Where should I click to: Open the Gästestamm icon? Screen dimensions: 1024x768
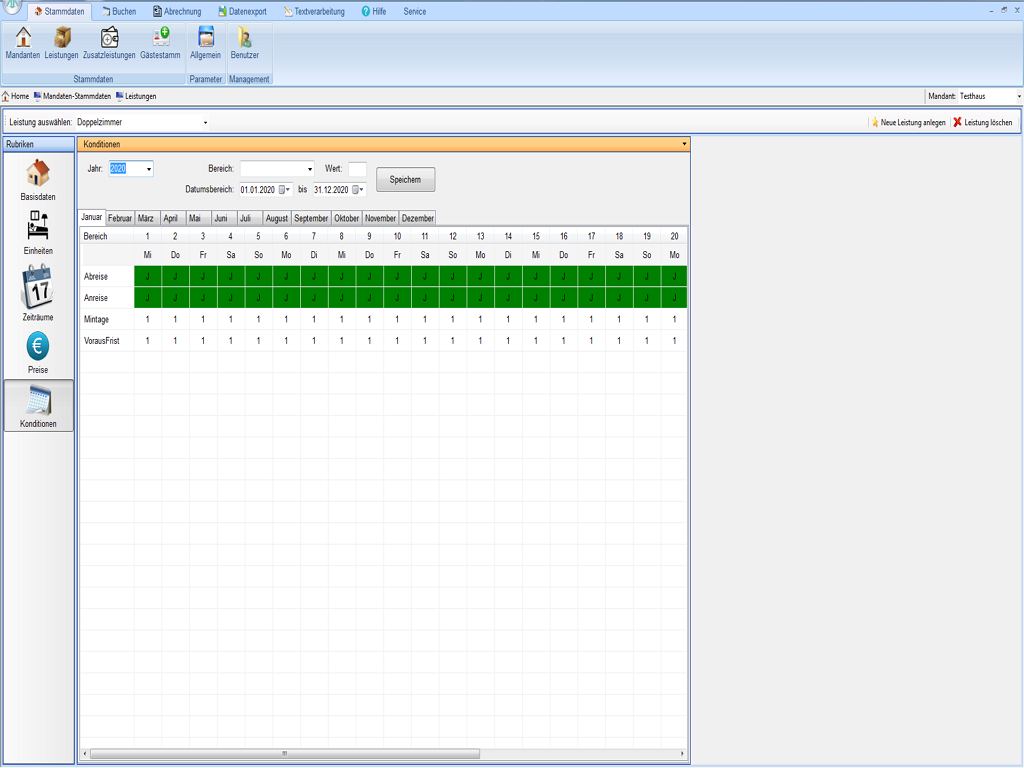[160, 42]
